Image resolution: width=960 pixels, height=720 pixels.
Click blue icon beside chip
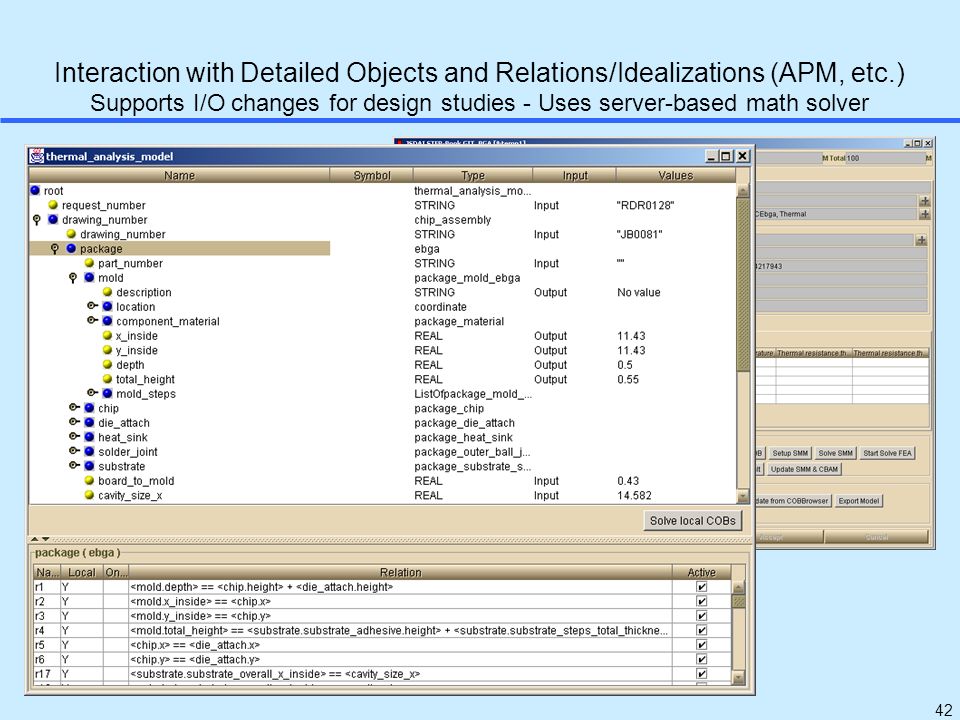click(89, 408)
